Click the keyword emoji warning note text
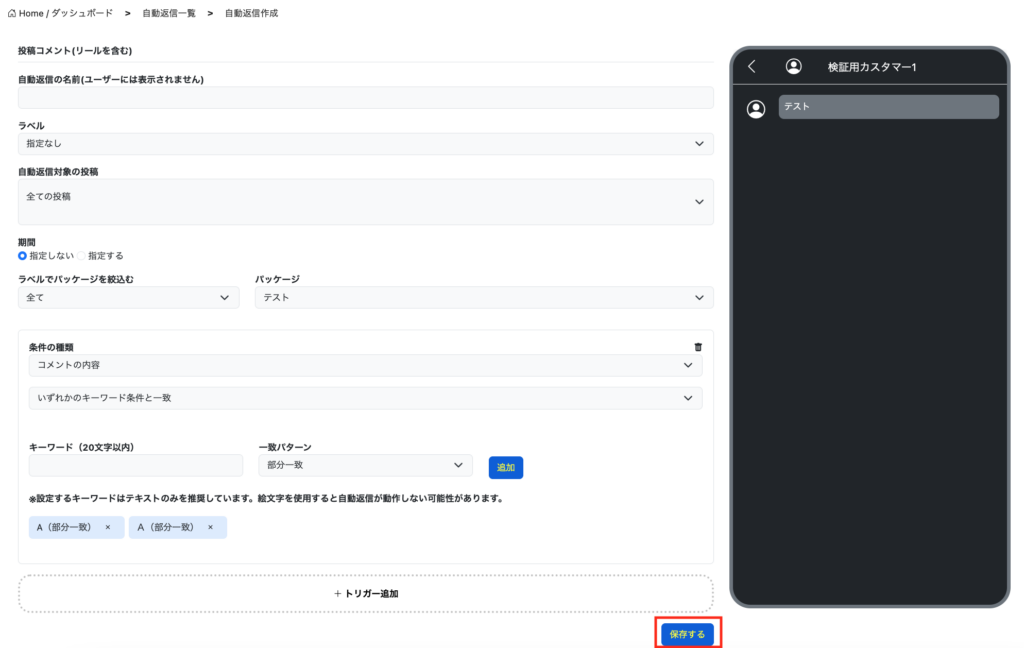The width and height of the screenshot is (1024, 648). 266,498
